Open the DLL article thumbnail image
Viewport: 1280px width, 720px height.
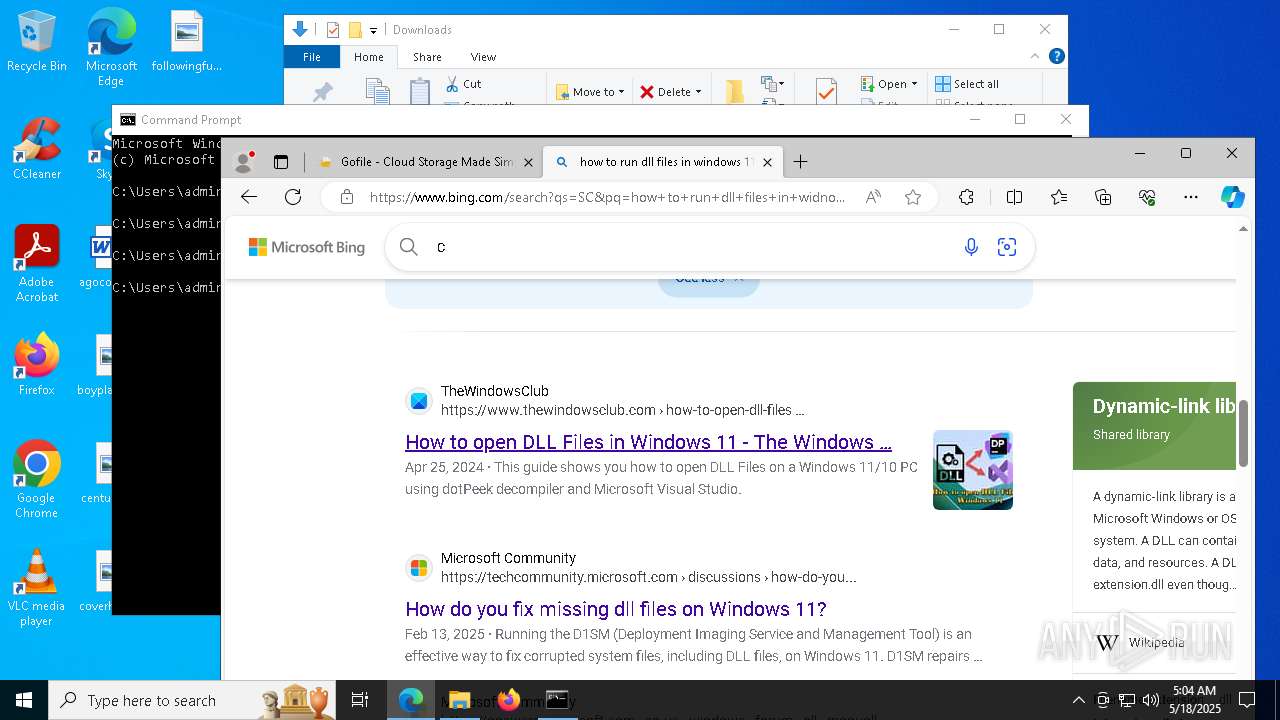(973, 470)
